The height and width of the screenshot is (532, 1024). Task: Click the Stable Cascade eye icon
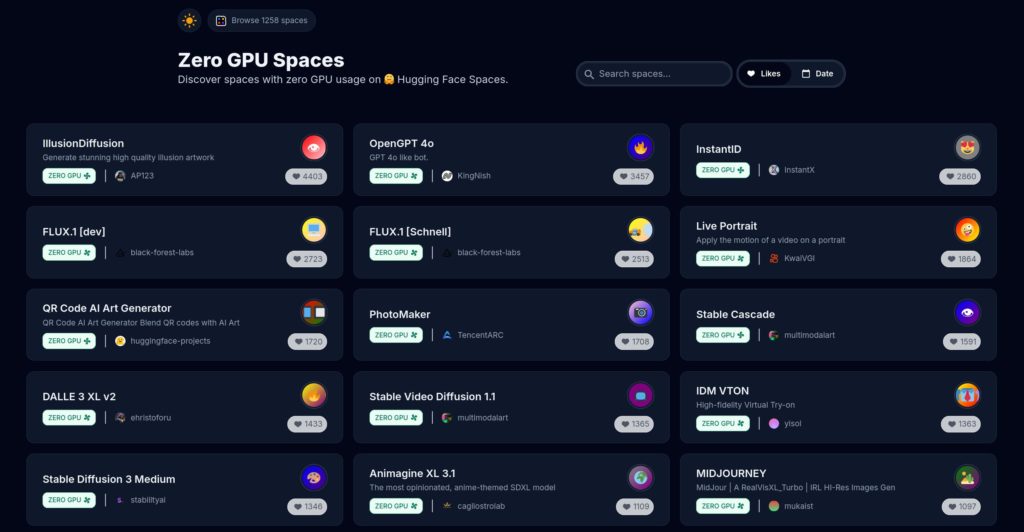967,313
